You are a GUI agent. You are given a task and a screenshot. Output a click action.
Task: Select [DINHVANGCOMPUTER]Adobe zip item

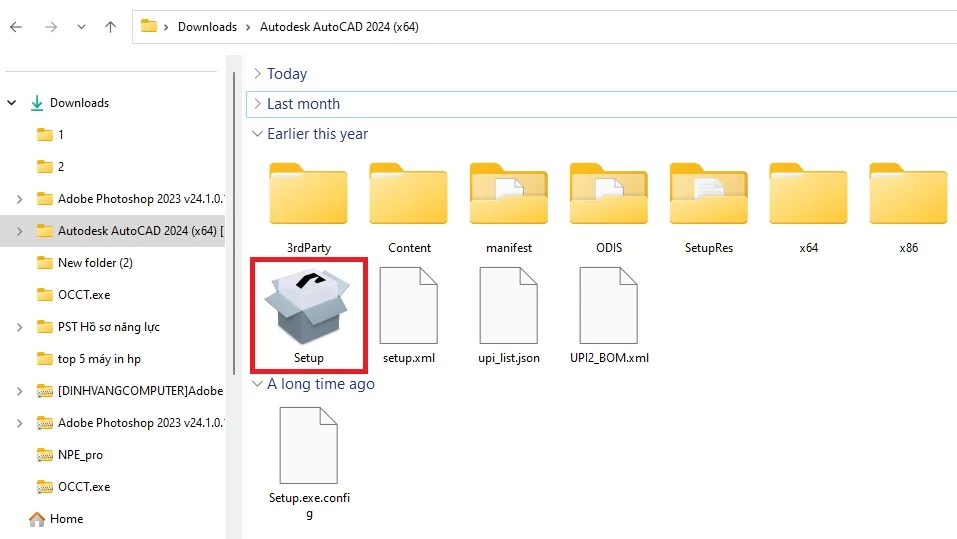pos(130,391)
